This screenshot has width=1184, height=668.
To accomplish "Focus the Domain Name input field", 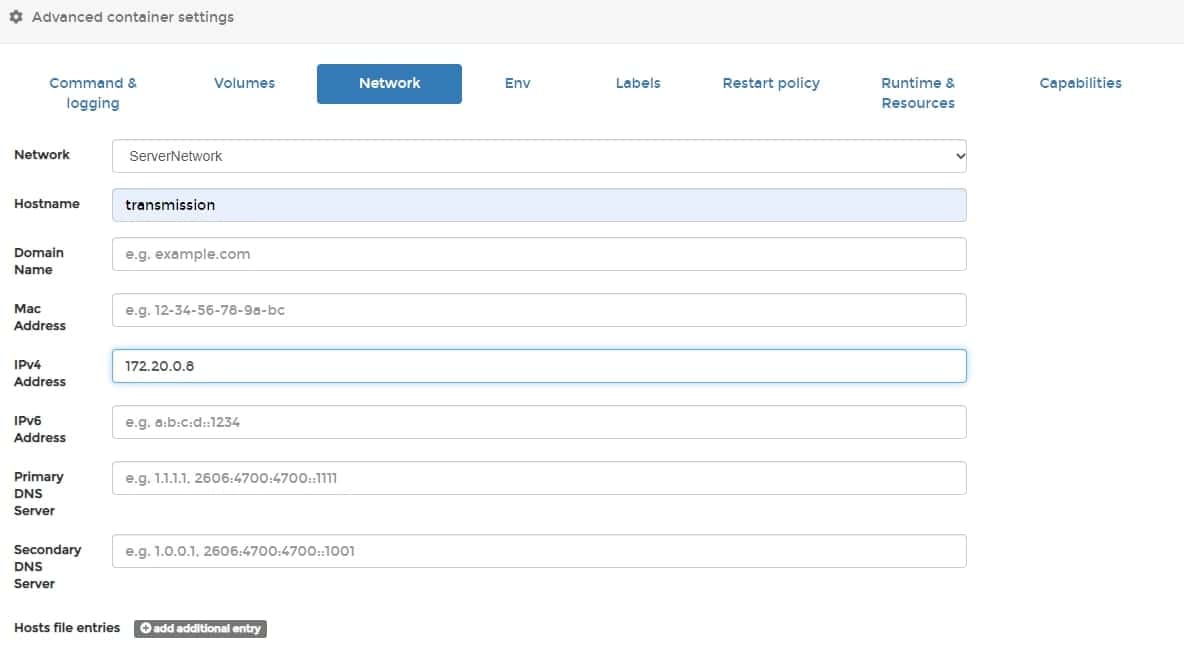I will point(539,254).
